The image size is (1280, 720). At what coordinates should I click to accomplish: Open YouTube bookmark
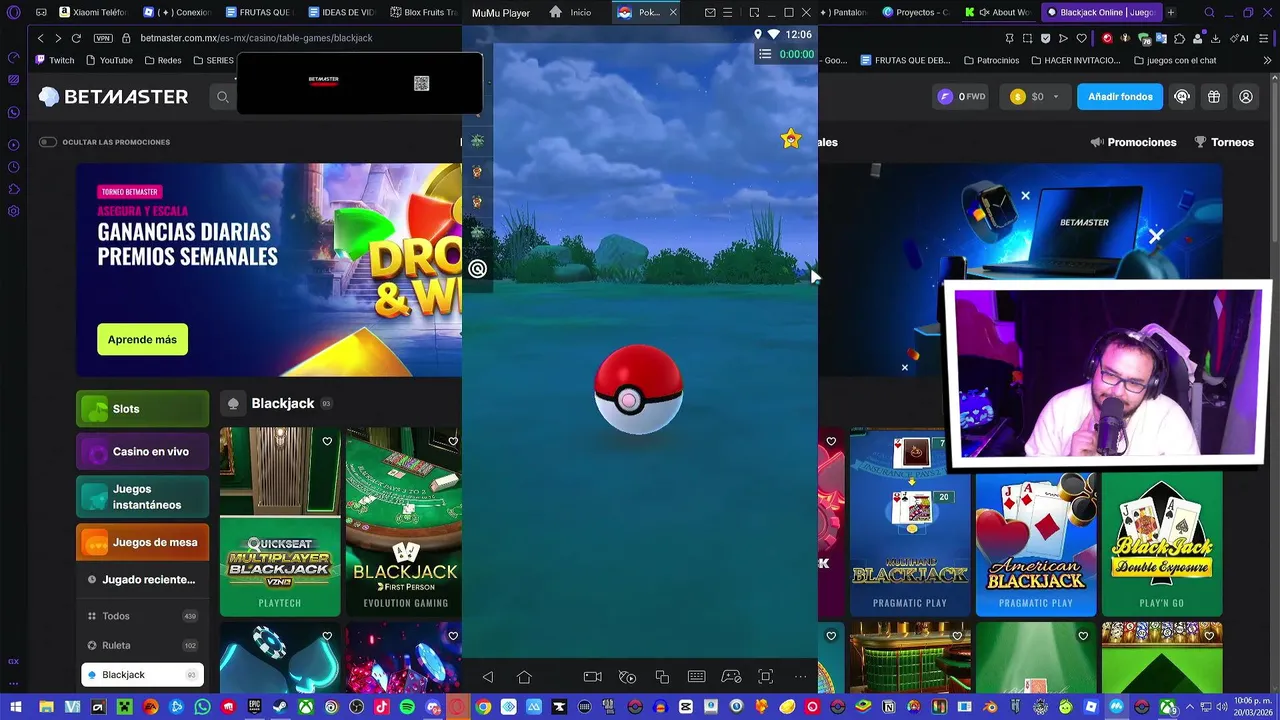[x=109, y=60]
